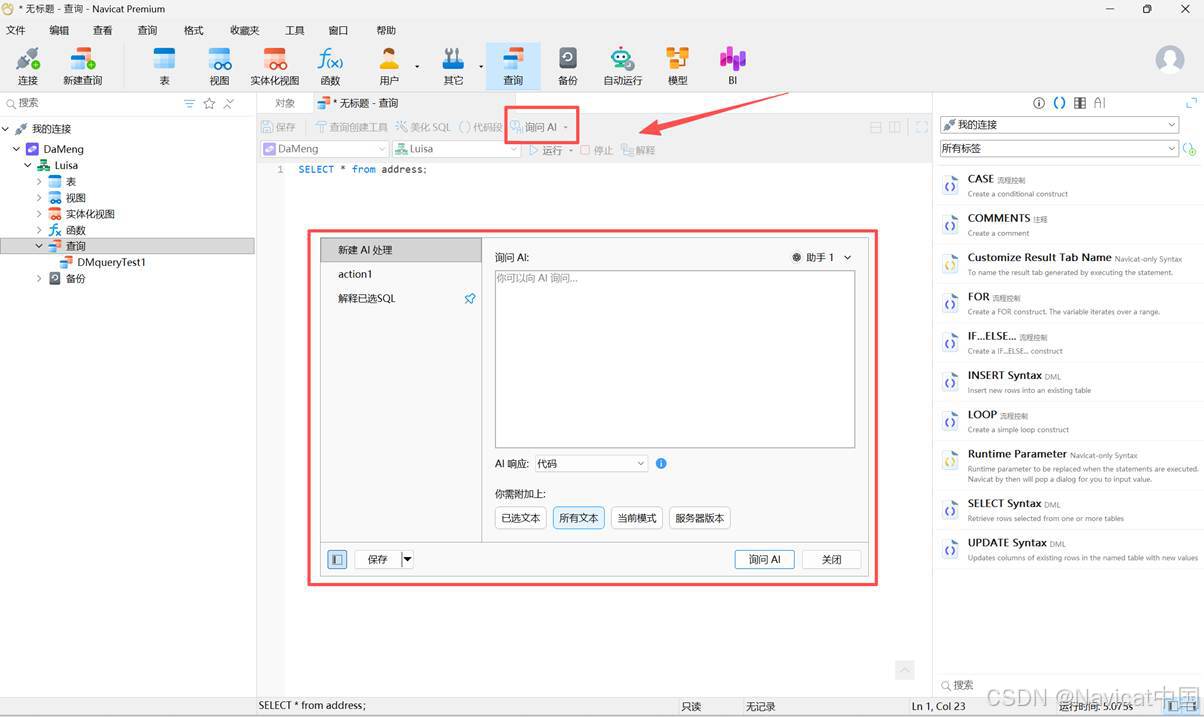Open the AI 响应 代码 dropdown
Screen dimensions: 1204x717
point(591,464)
